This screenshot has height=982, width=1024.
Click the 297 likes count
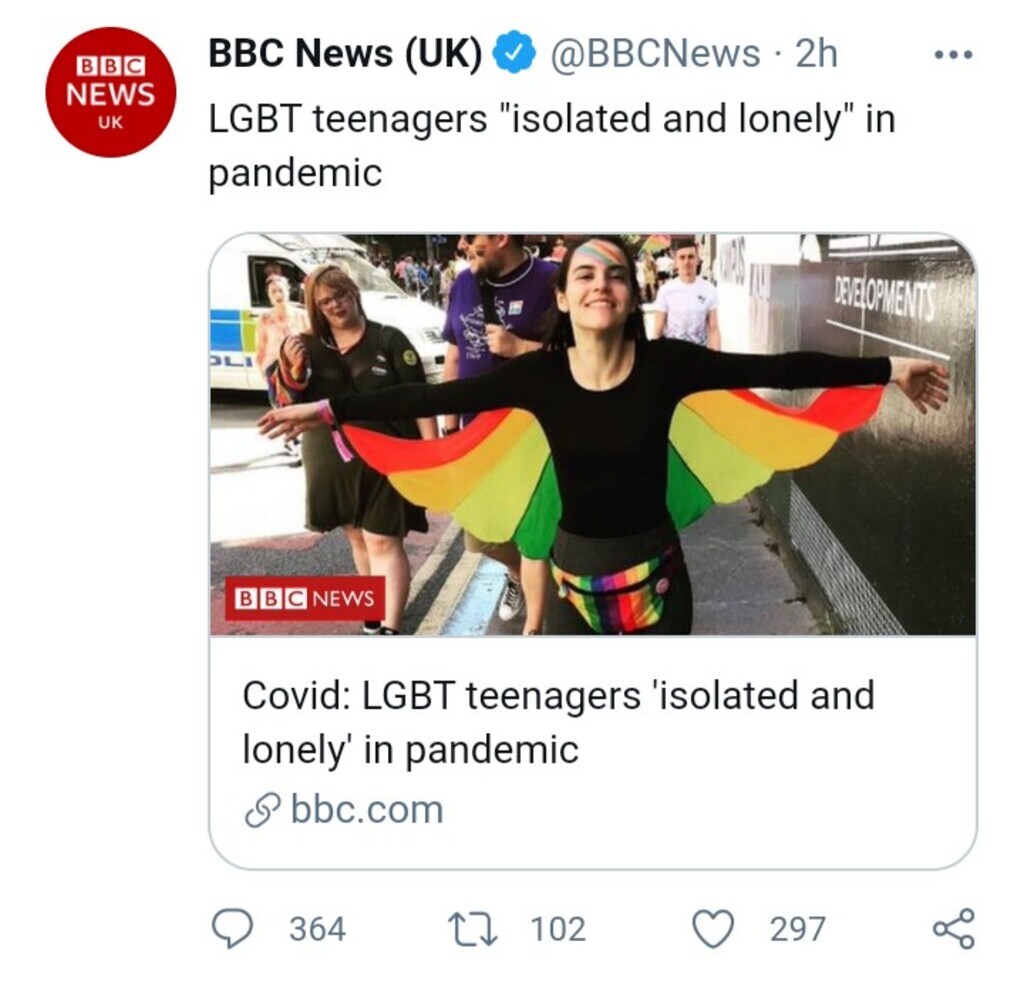tap(797, 929)
